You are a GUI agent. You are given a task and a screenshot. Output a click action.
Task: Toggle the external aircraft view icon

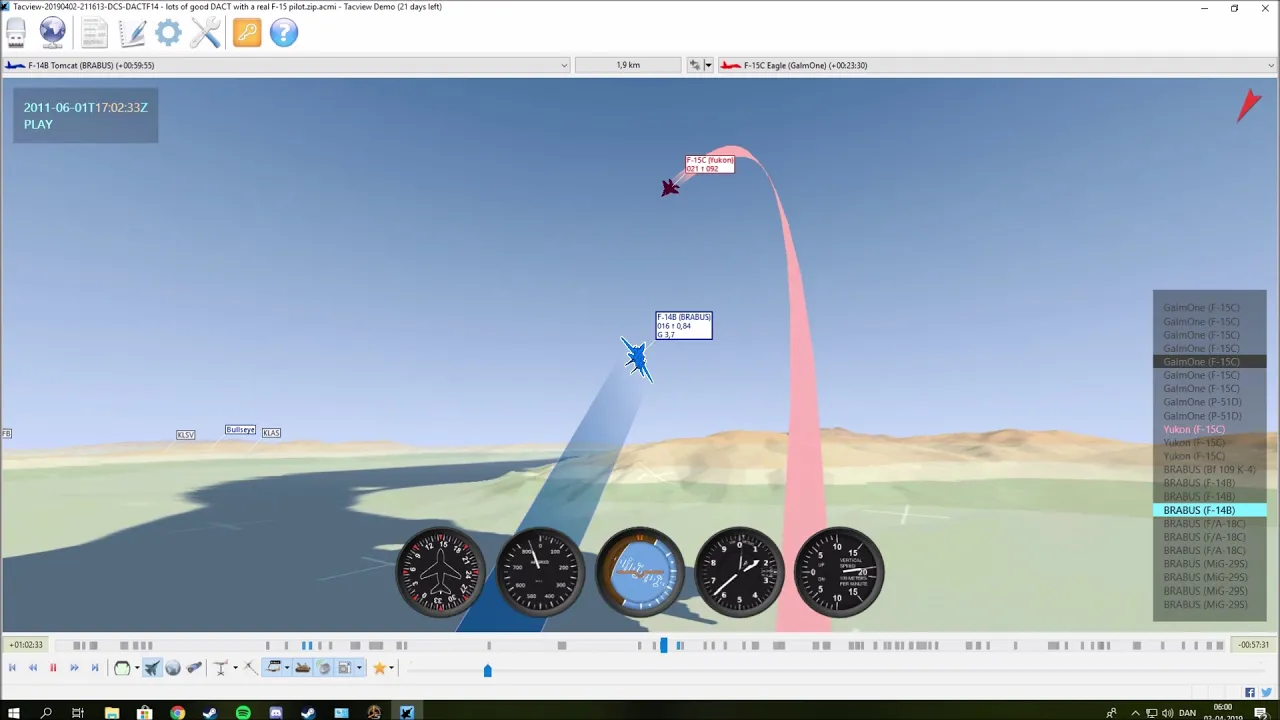pyautogui.click(x=152, y=668)
